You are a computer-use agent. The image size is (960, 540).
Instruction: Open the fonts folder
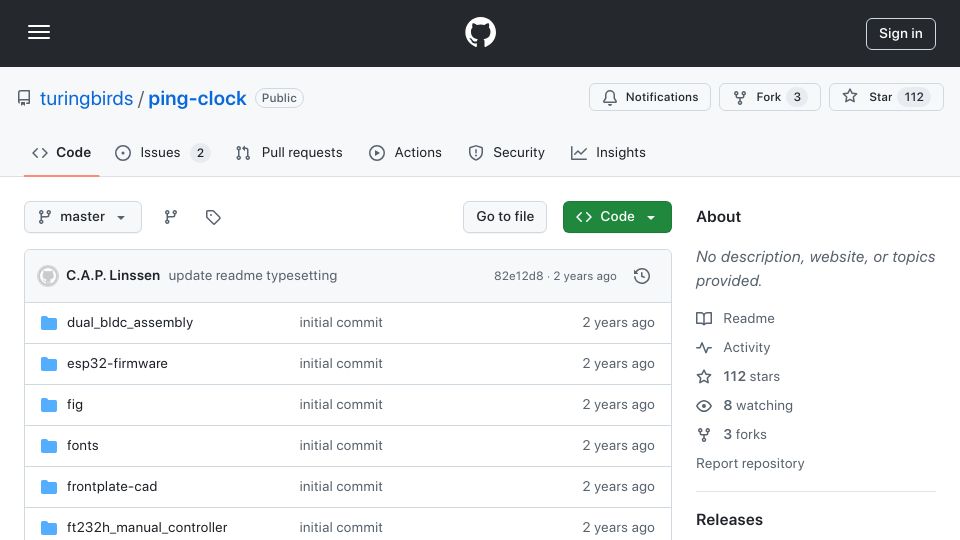83,446
